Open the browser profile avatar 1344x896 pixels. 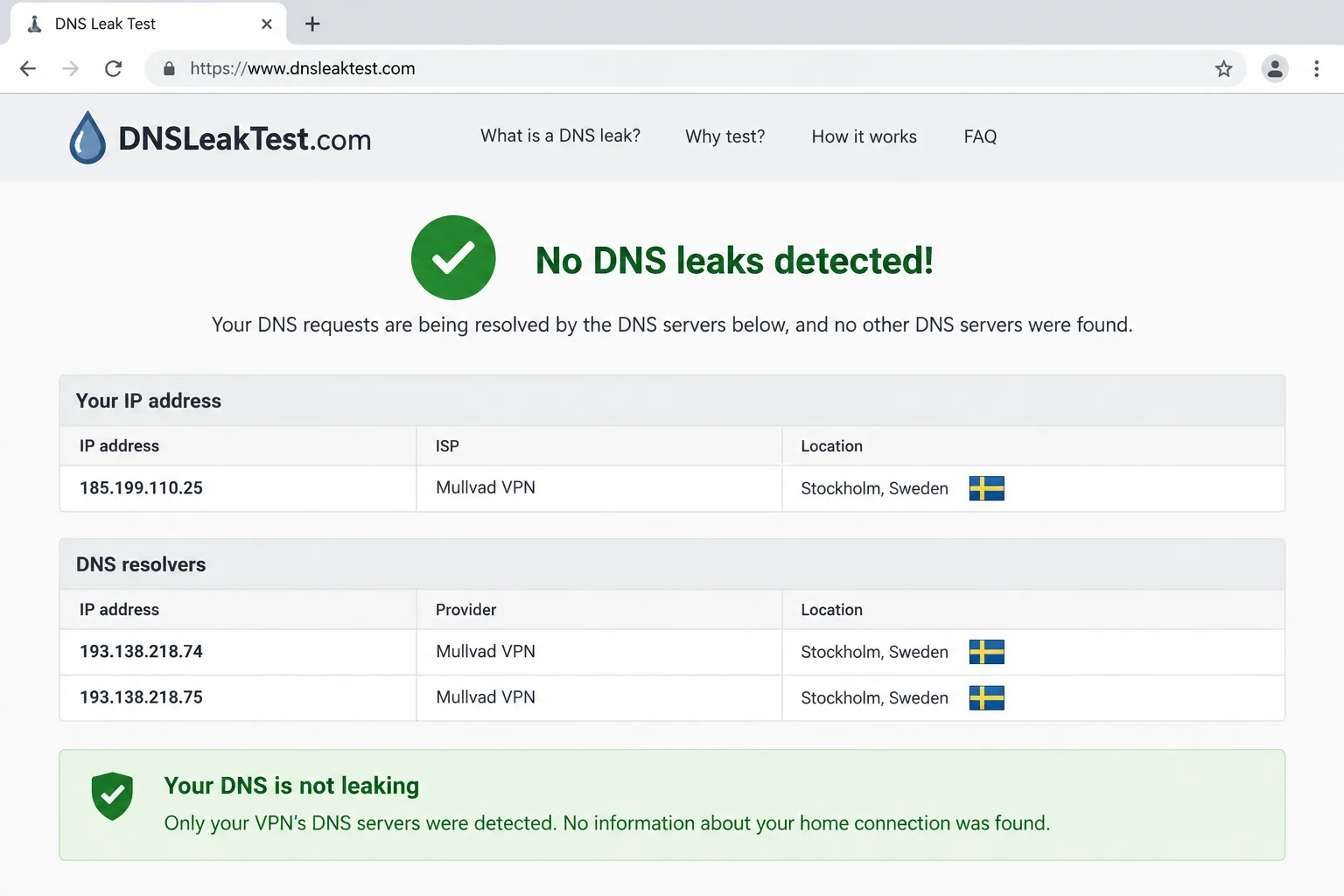click(1275, 68)
